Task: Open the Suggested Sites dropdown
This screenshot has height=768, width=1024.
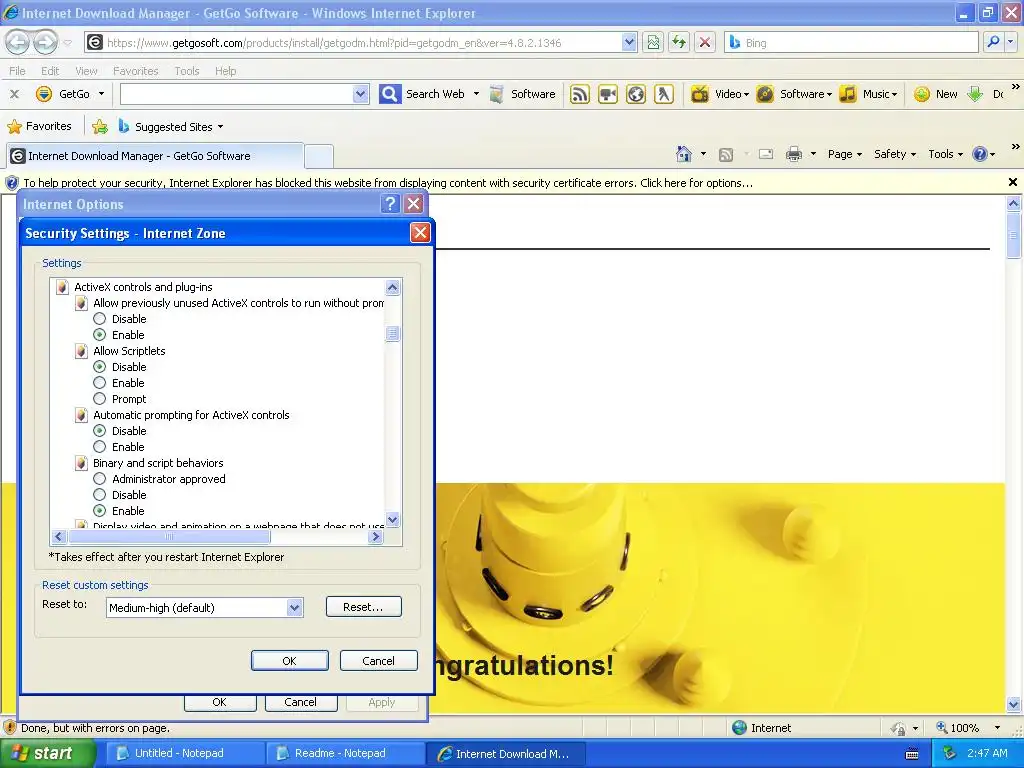Action: pyautogui.click(x=220, y=127)
